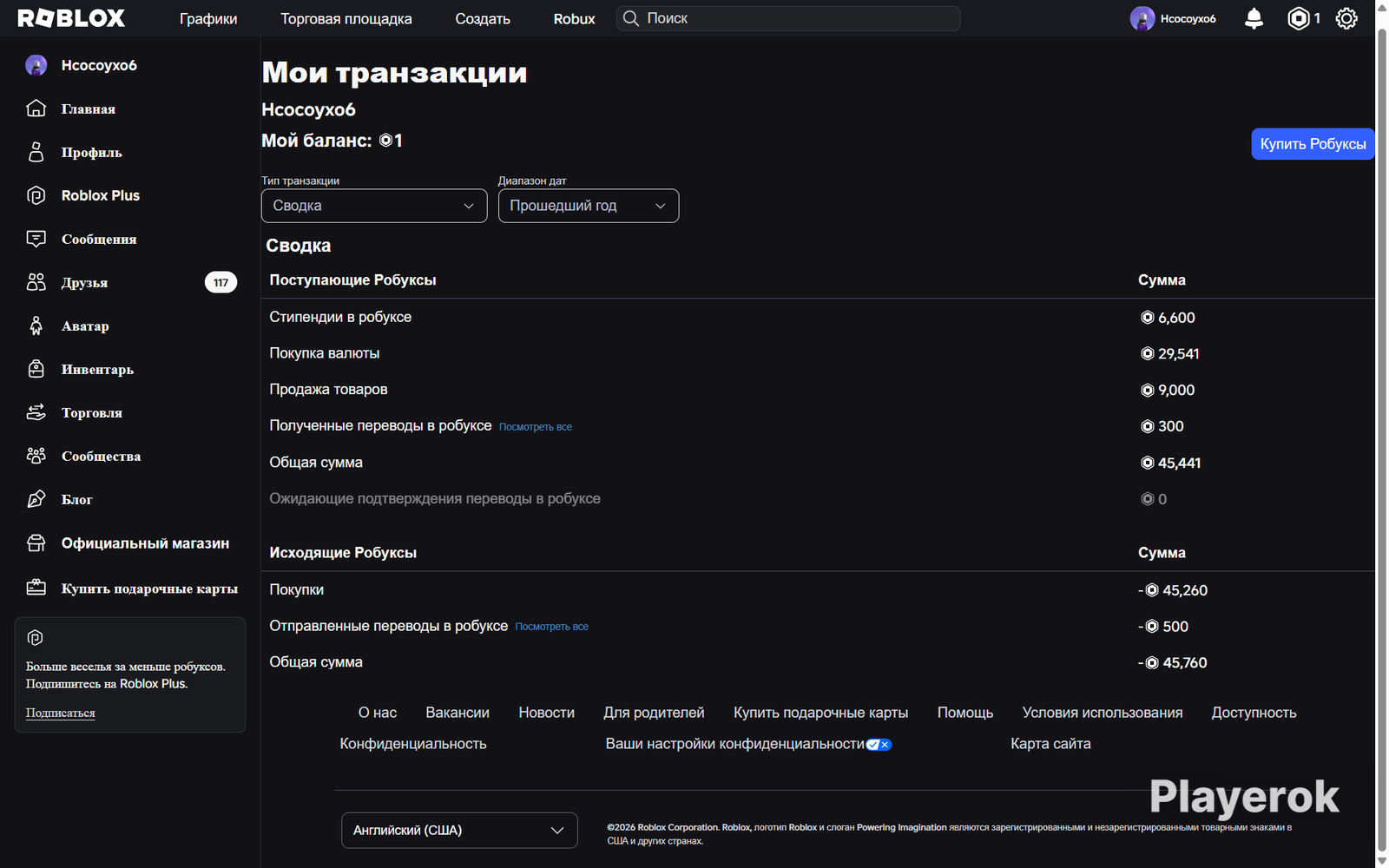Open Друзья in the sidebar
The height and width of the screenshot is (868, 1389).
(84, 282)
